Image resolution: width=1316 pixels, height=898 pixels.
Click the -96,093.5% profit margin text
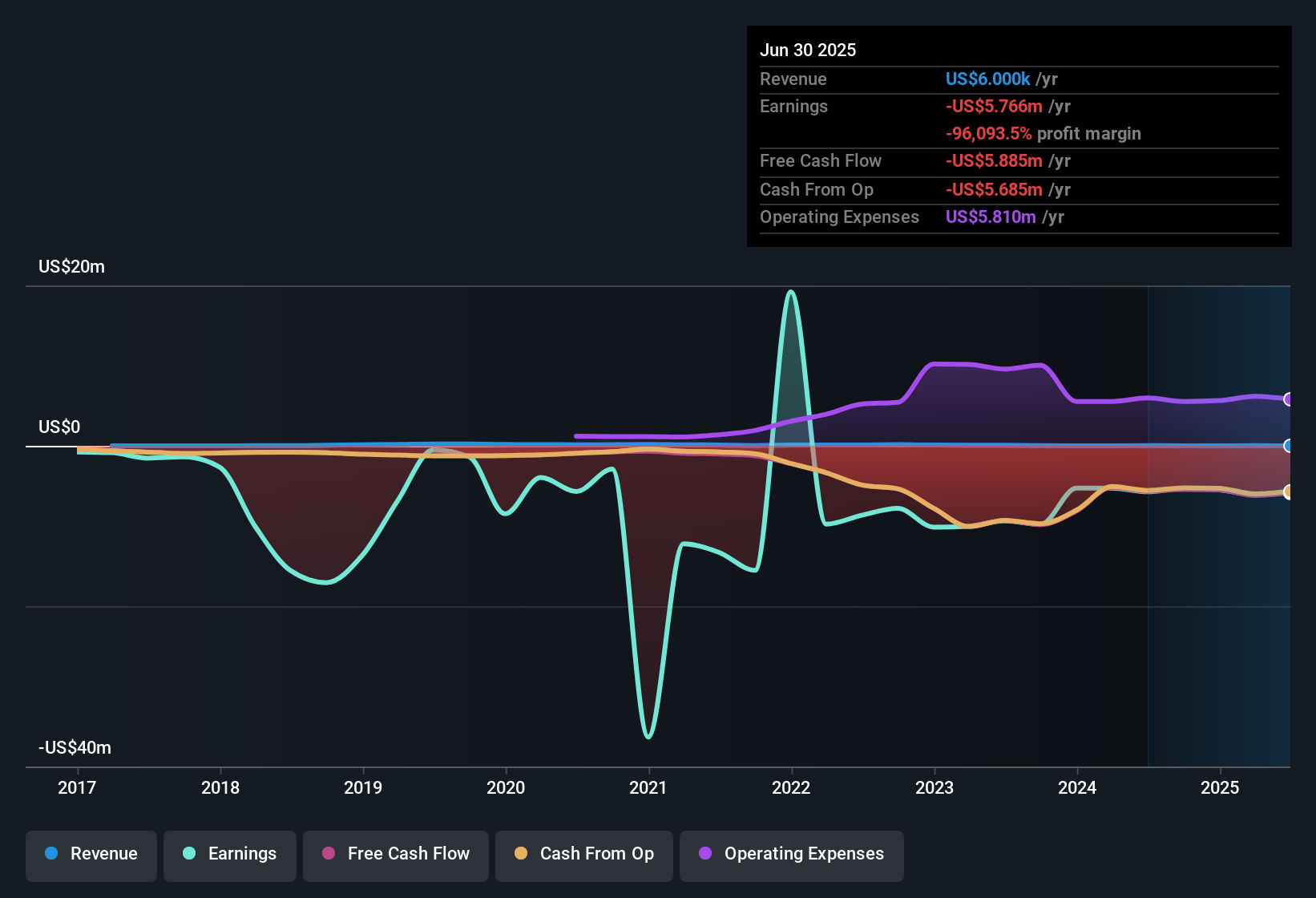[x=1044, y=133]
